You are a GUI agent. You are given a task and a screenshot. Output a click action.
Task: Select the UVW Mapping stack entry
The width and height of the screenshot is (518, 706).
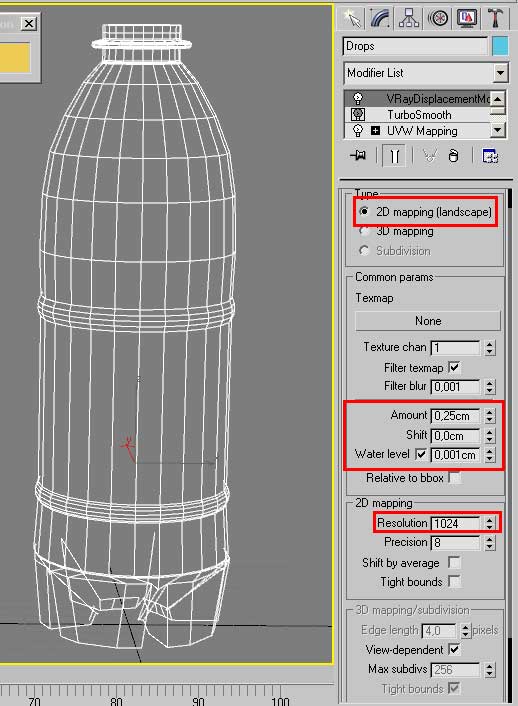pos(422,131)
